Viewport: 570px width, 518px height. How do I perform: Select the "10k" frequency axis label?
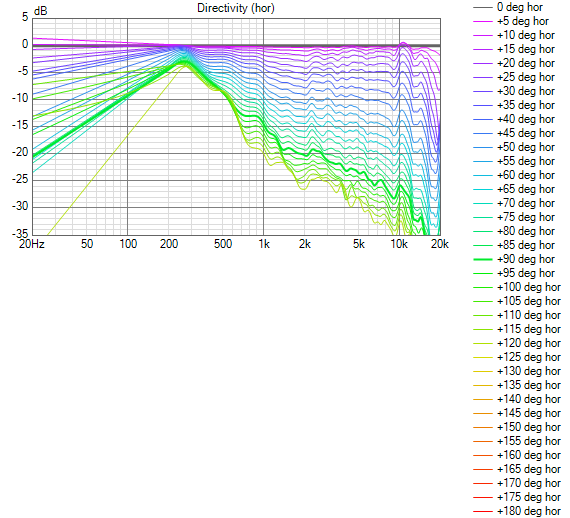point(399,244)
